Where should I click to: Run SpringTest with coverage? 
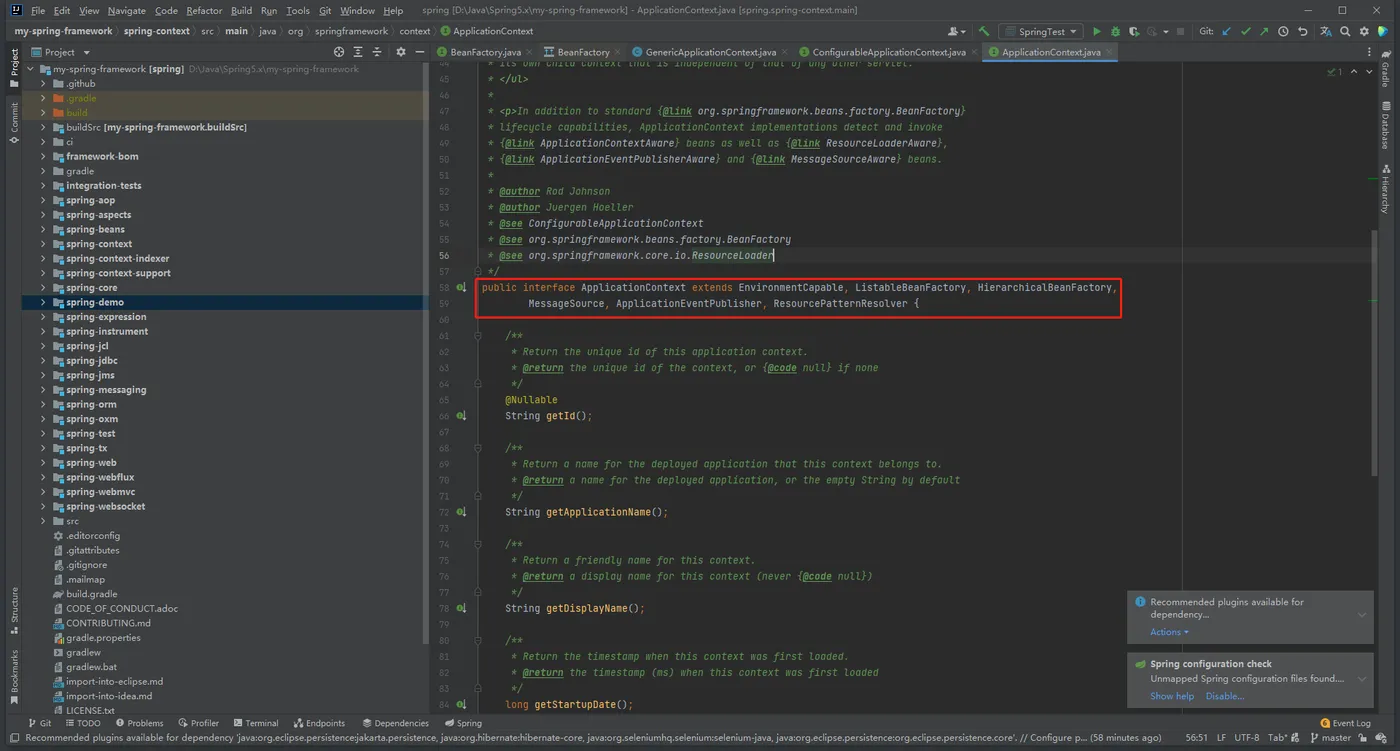[1132, 32]
